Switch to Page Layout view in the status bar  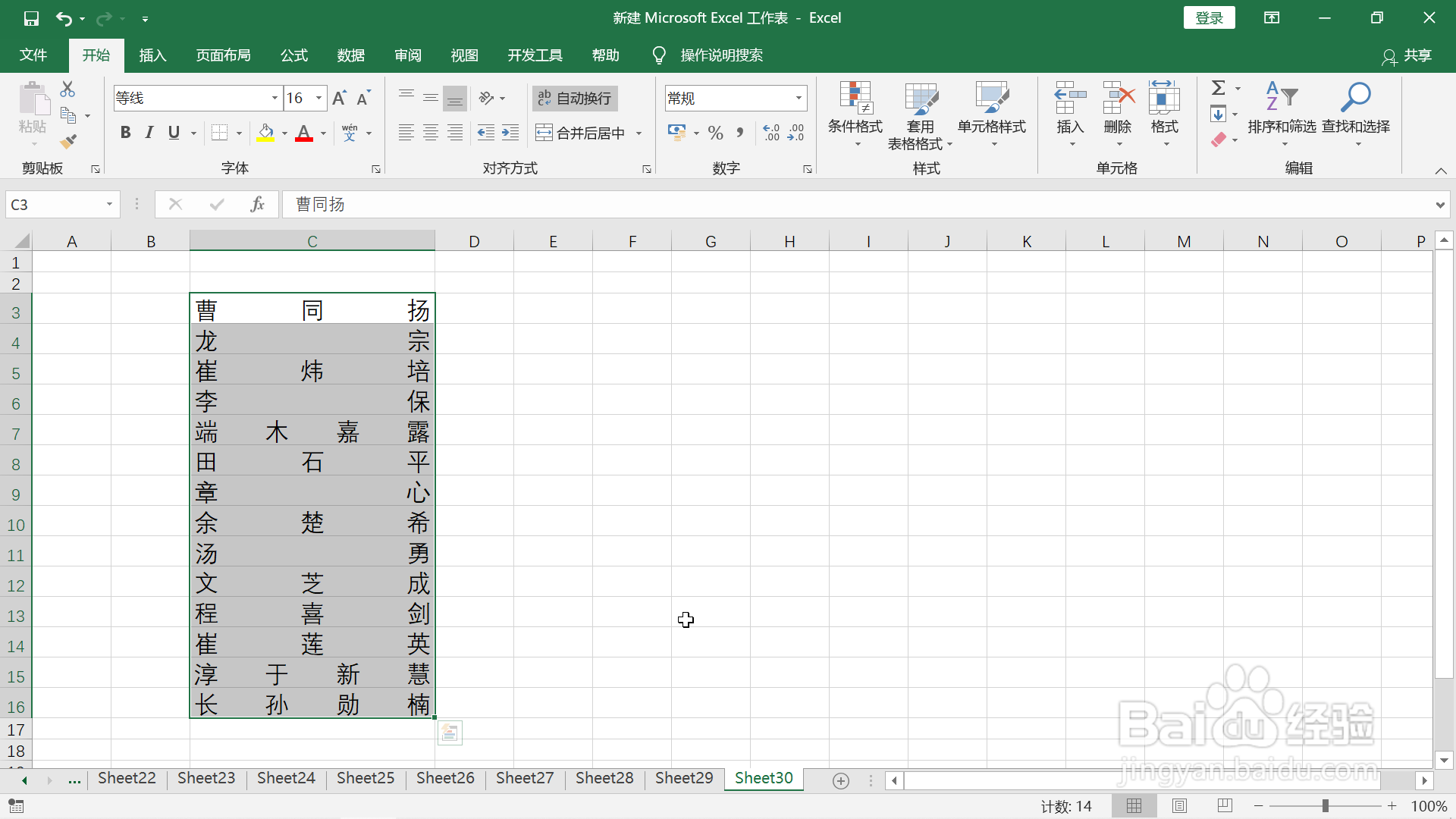pos(1179,806)
